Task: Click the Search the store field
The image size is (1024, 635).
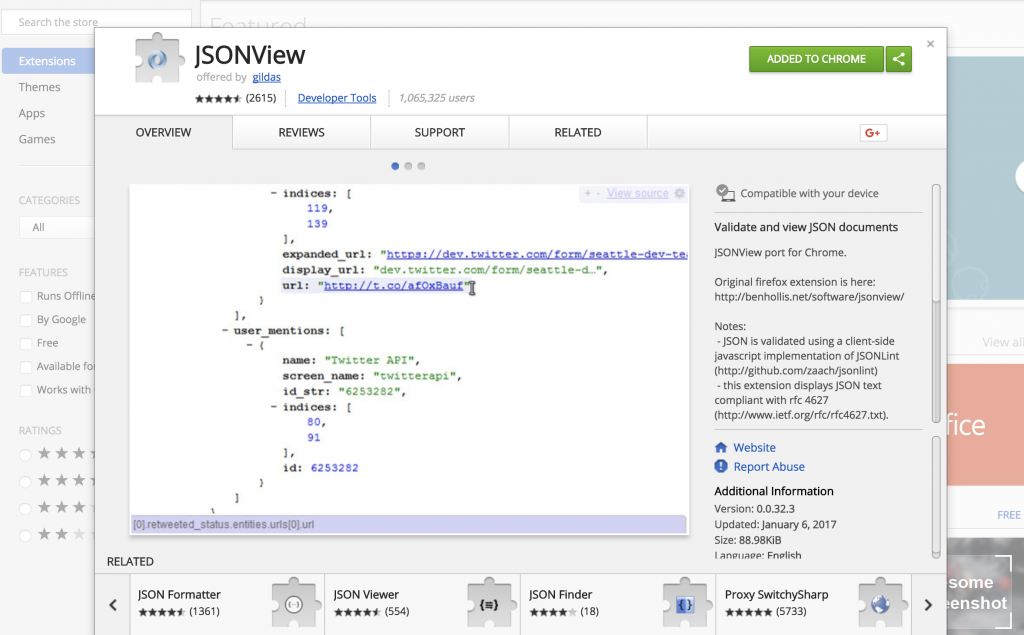Action: point(97,22)
